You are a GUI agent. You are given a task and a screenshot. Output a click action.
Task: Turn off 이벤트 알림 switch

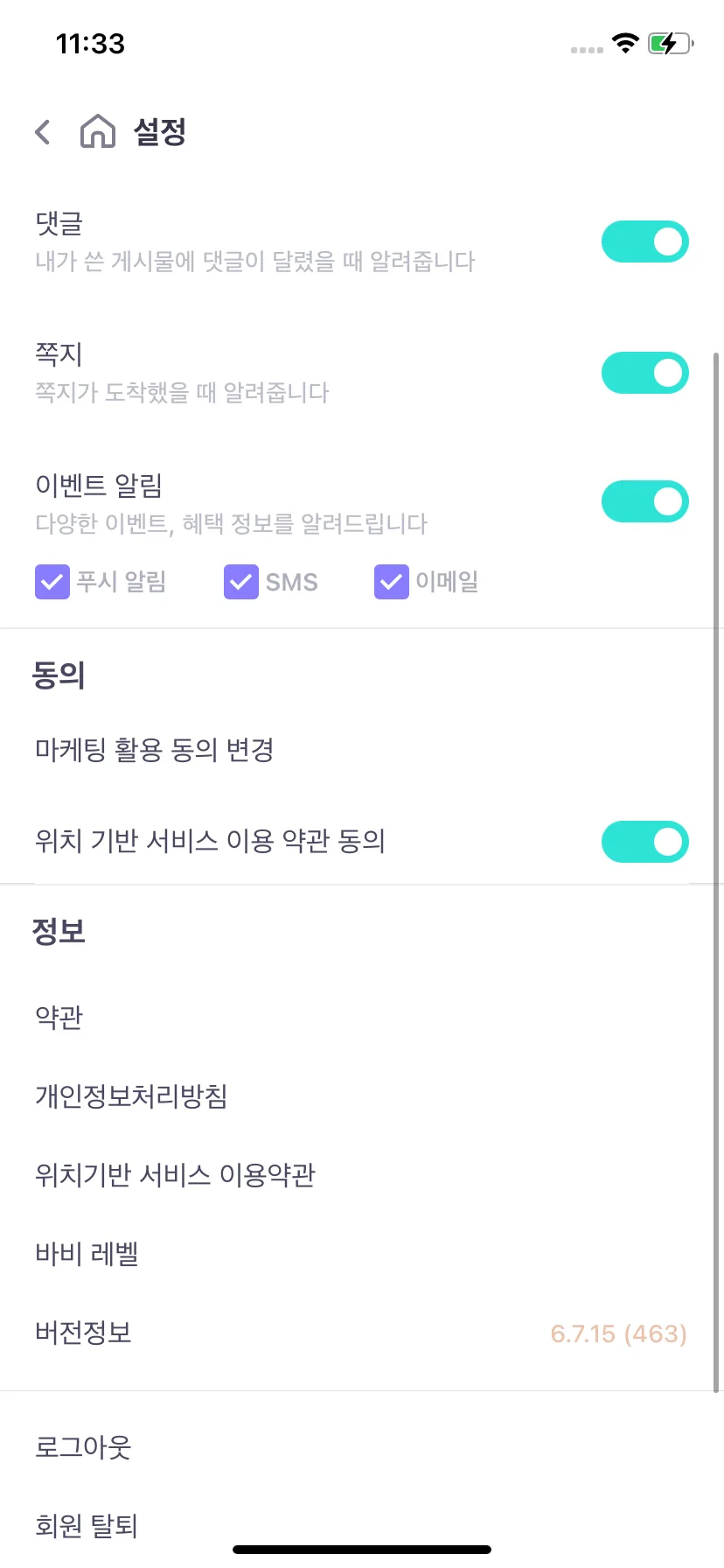645,501
